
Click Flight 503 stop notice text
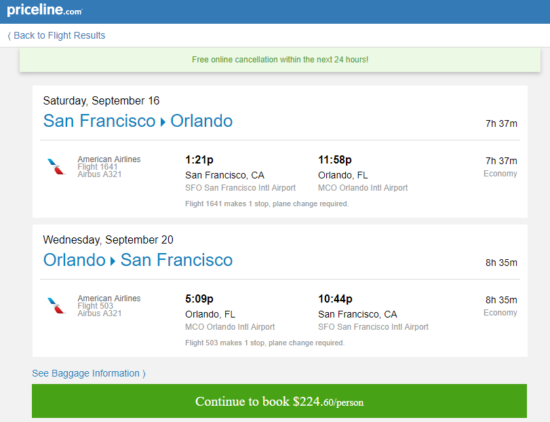click(264, 343)
